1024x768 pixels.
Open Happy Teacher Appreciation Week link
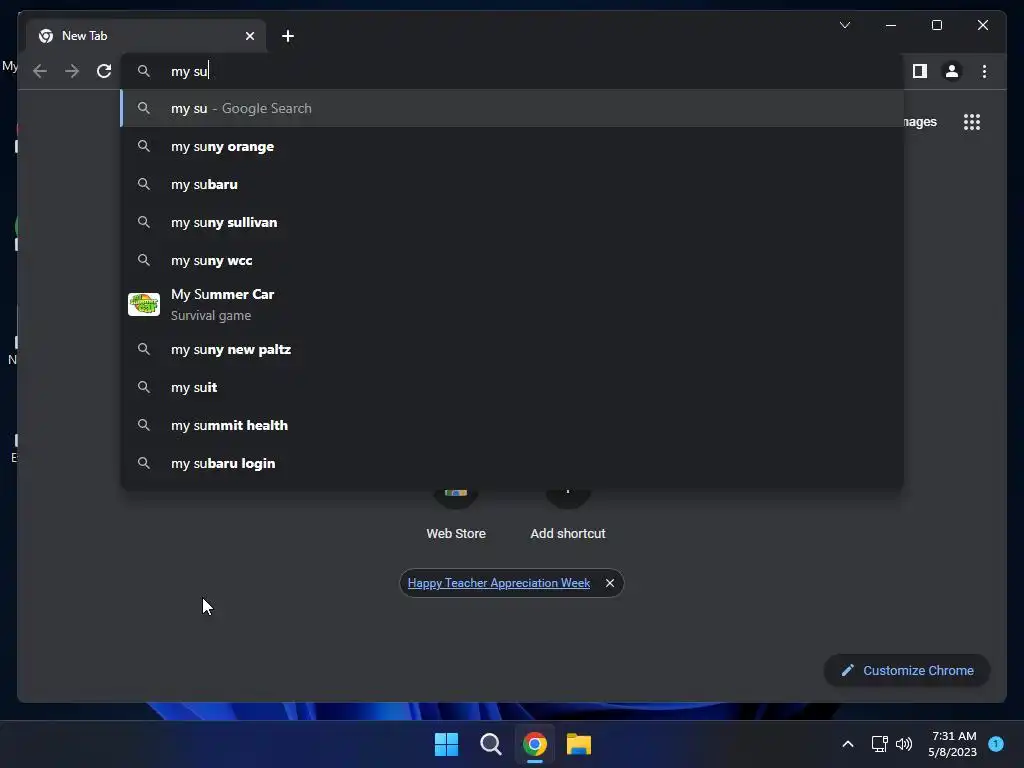coord(498,583)
